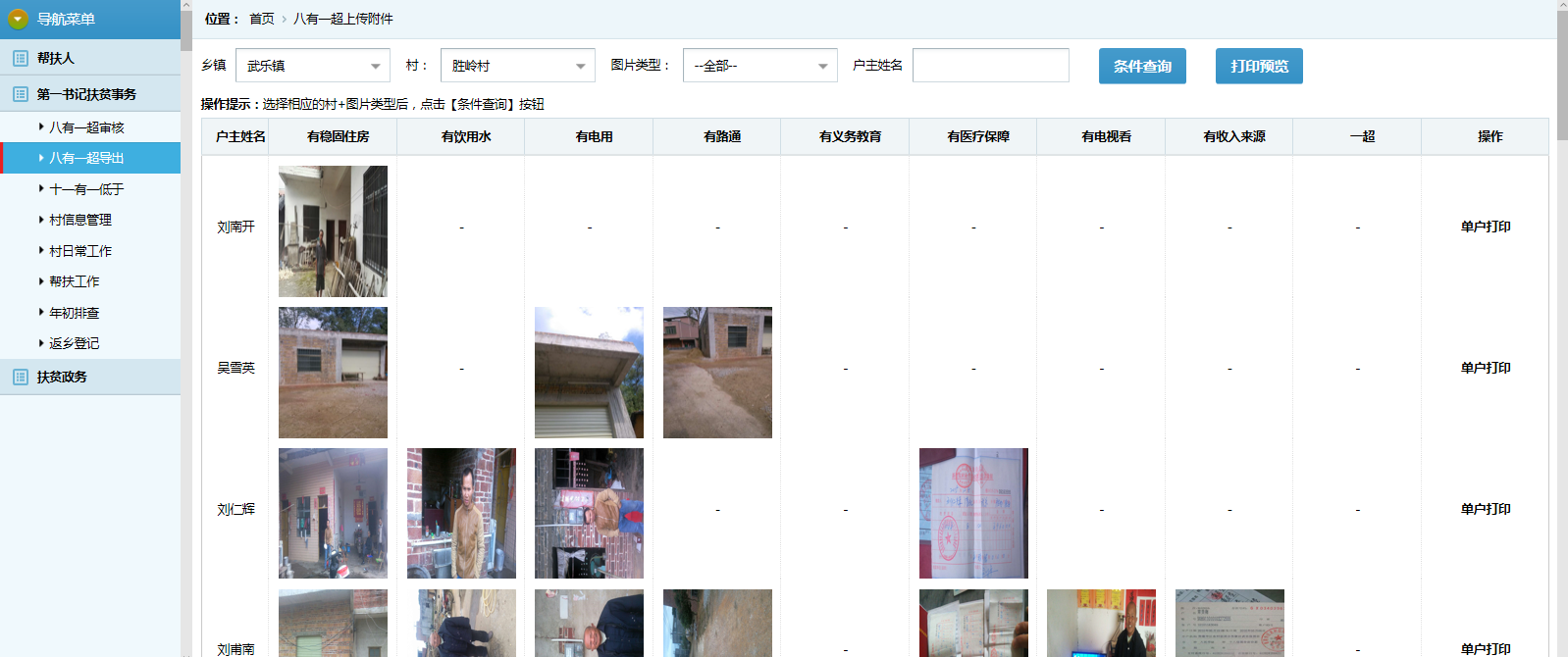The image size is (1568, 657).
Task: Open 刘仁辉's 有稳固住房 photo
Action: pyautogui.click(x=333, y=513)
